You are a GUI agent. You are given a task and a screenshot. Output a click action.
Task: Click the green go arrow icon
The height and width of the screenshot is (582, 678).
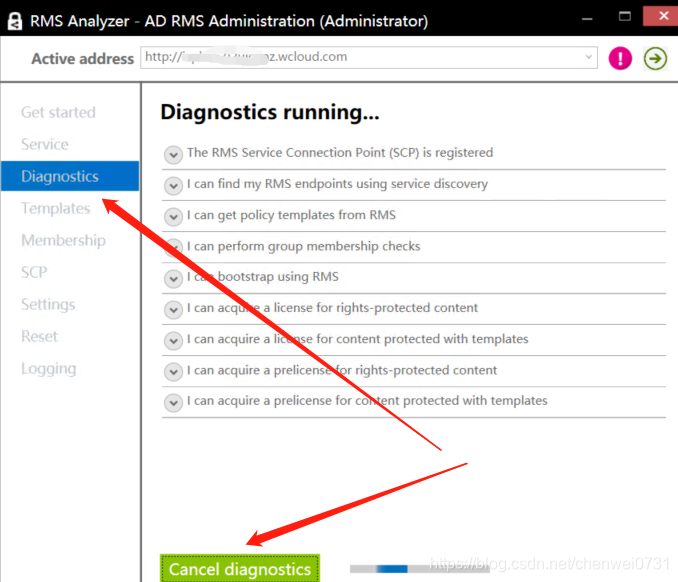655,58
